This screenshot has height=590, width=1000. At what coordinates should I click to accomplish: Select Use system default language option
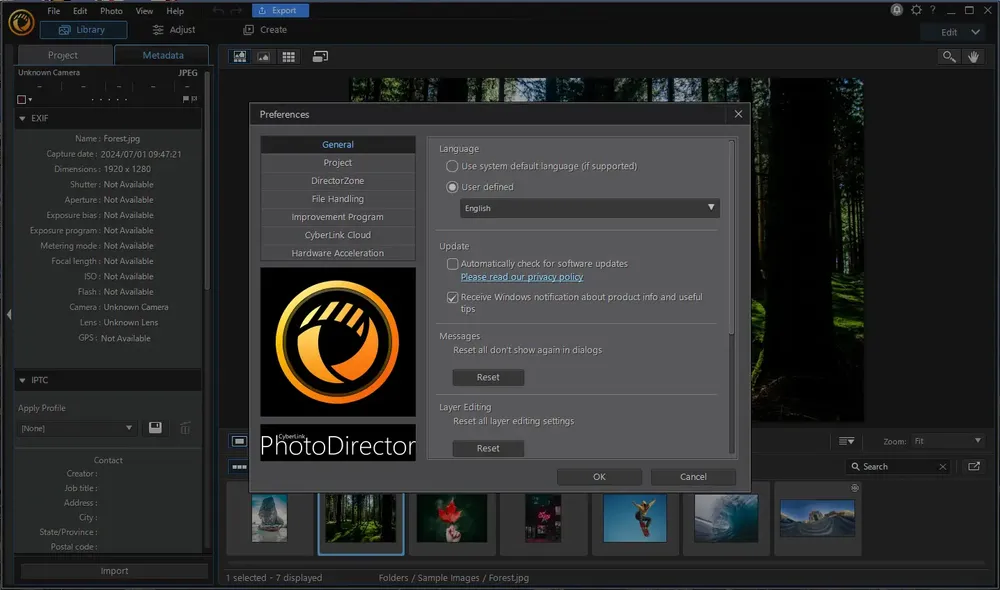click(453, 166)
